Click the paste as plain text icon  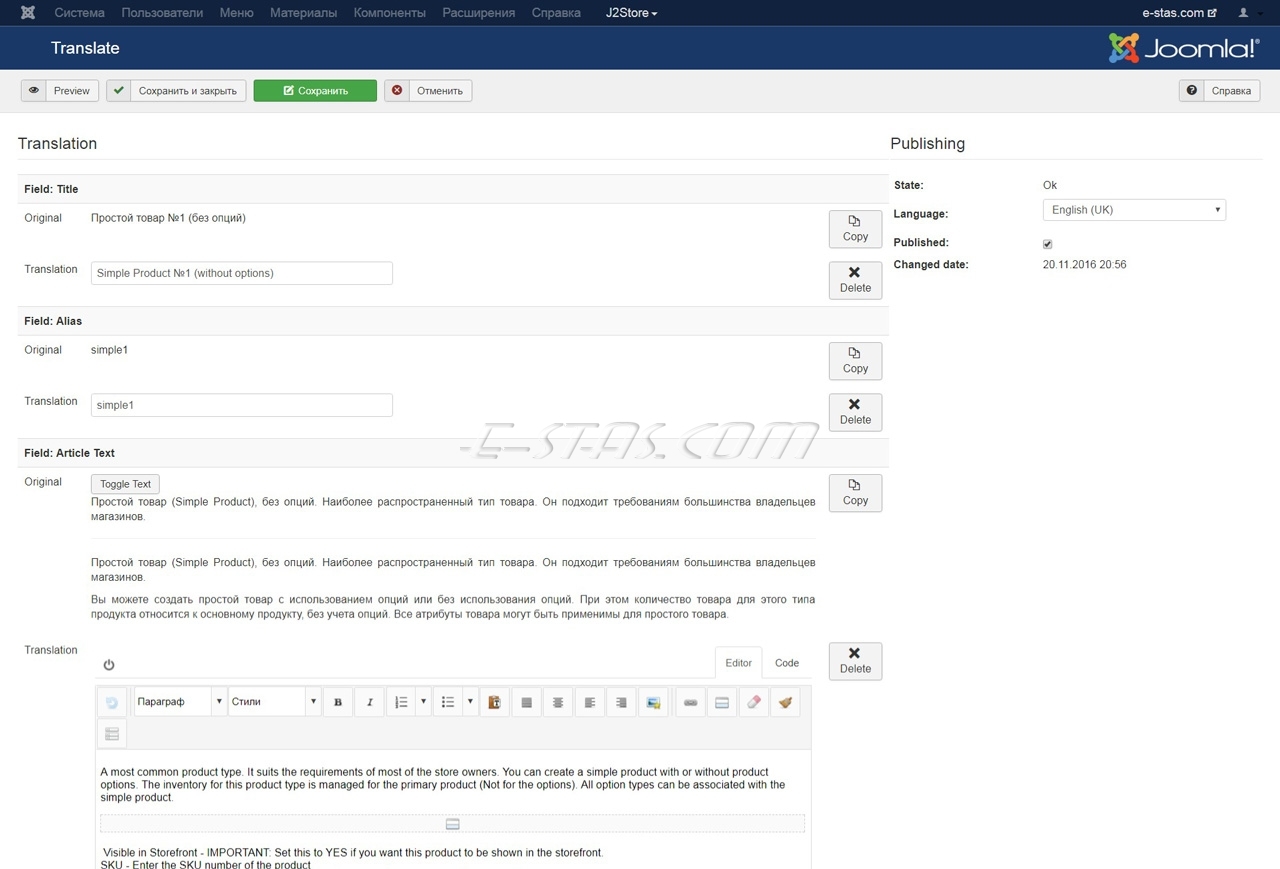(494, 702)
